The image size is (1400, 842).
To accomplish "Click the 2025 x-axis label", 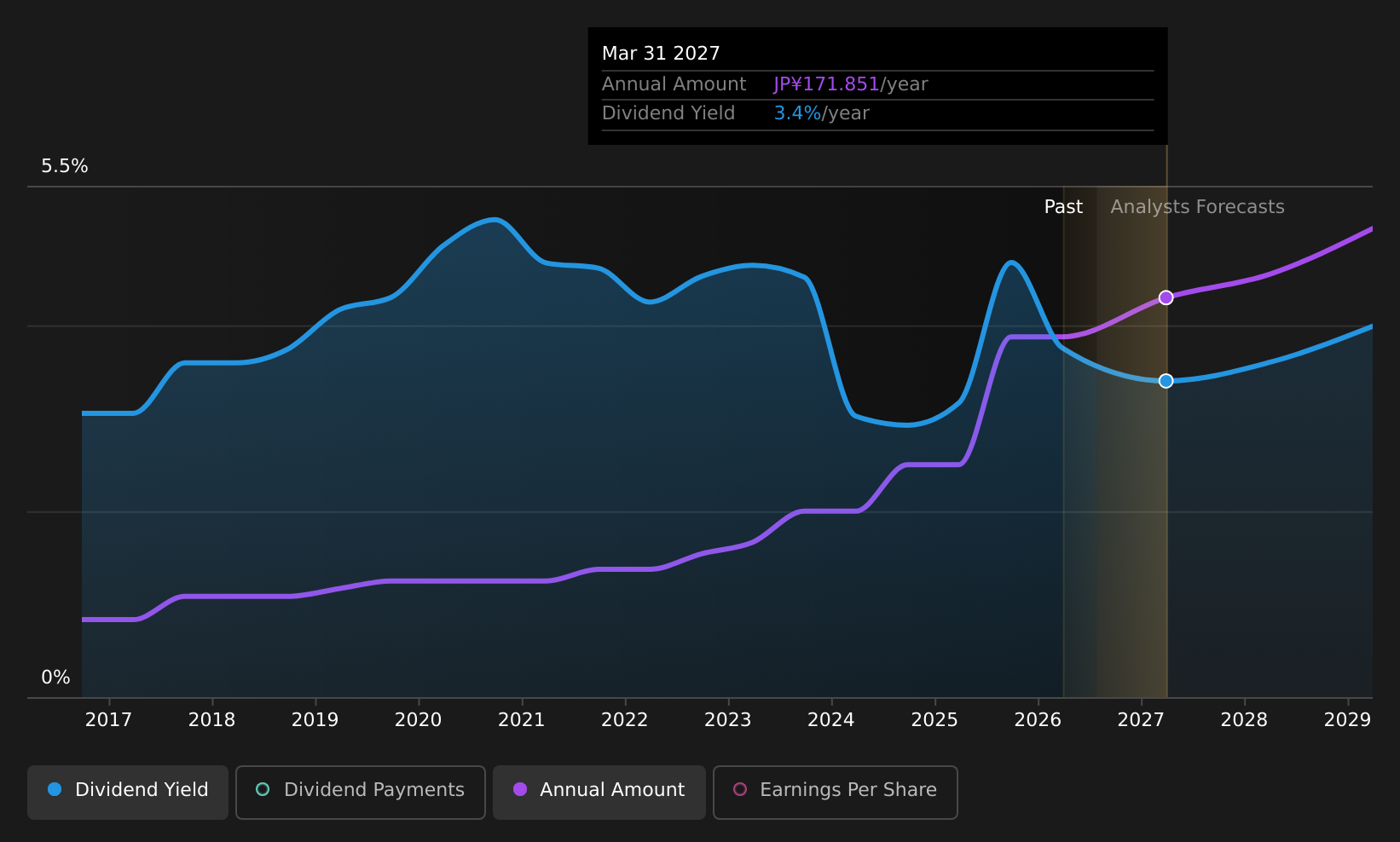I will [934, 720].
